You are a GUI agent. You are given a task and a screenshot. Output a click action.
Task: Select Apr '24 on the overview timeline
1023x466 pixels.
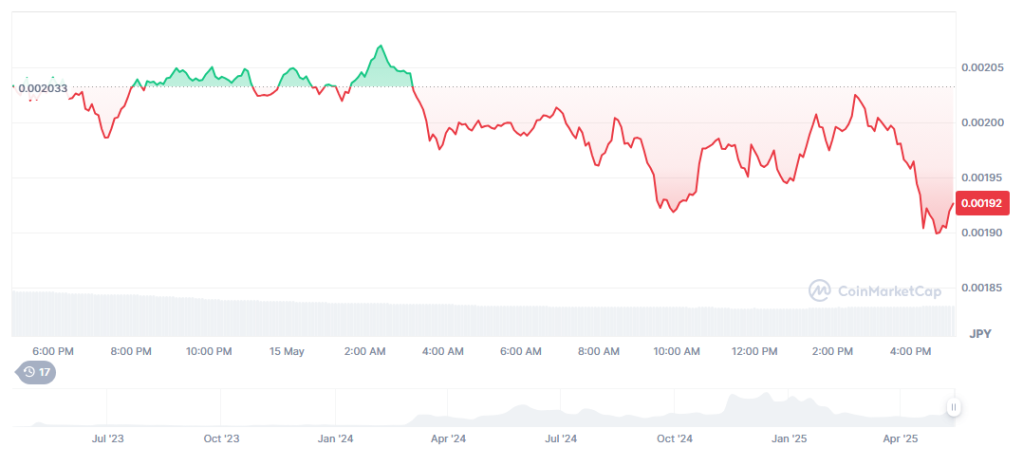click(x=448, y=439)
